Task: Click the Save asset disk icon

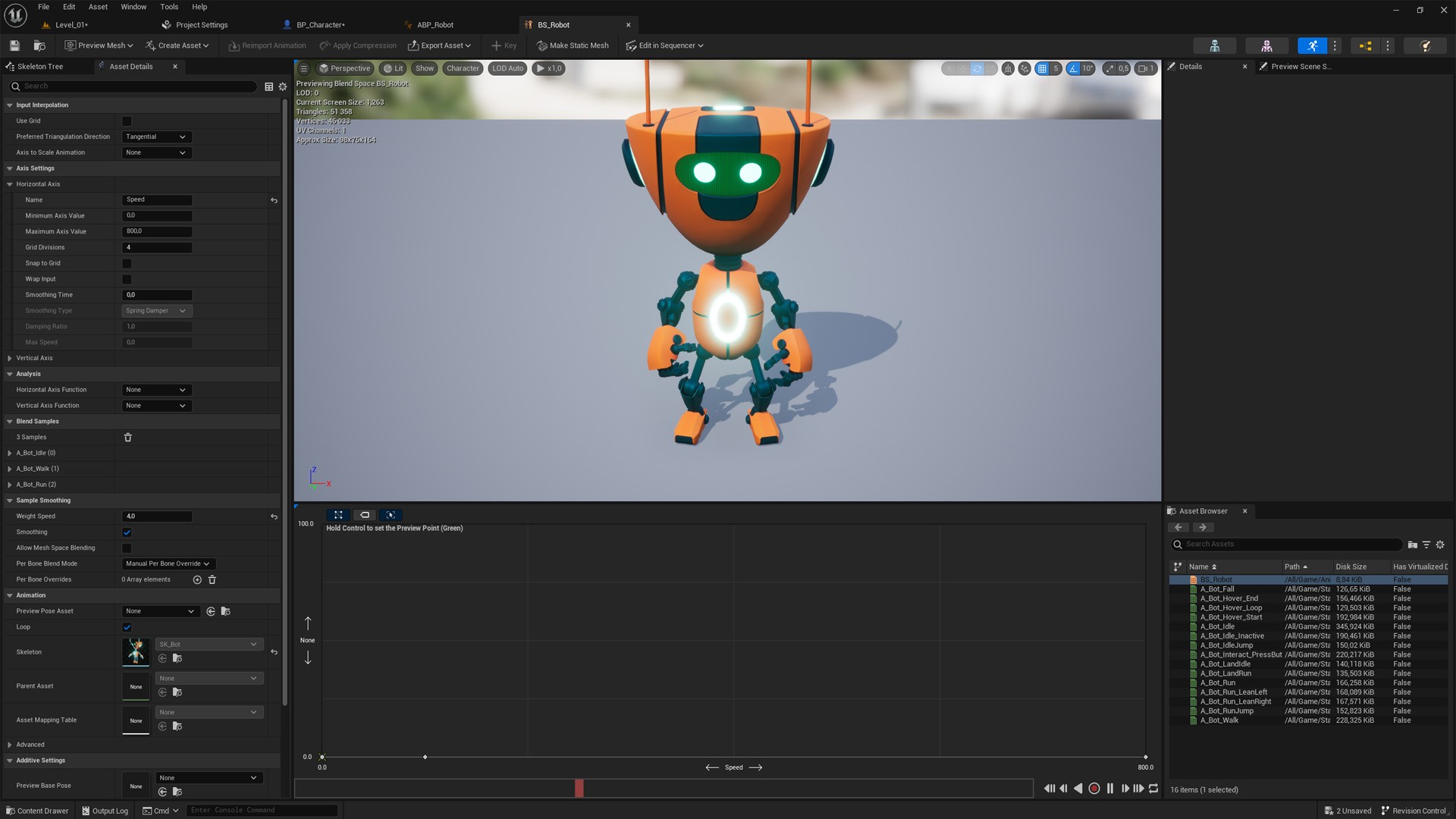Action: point(14,45)
